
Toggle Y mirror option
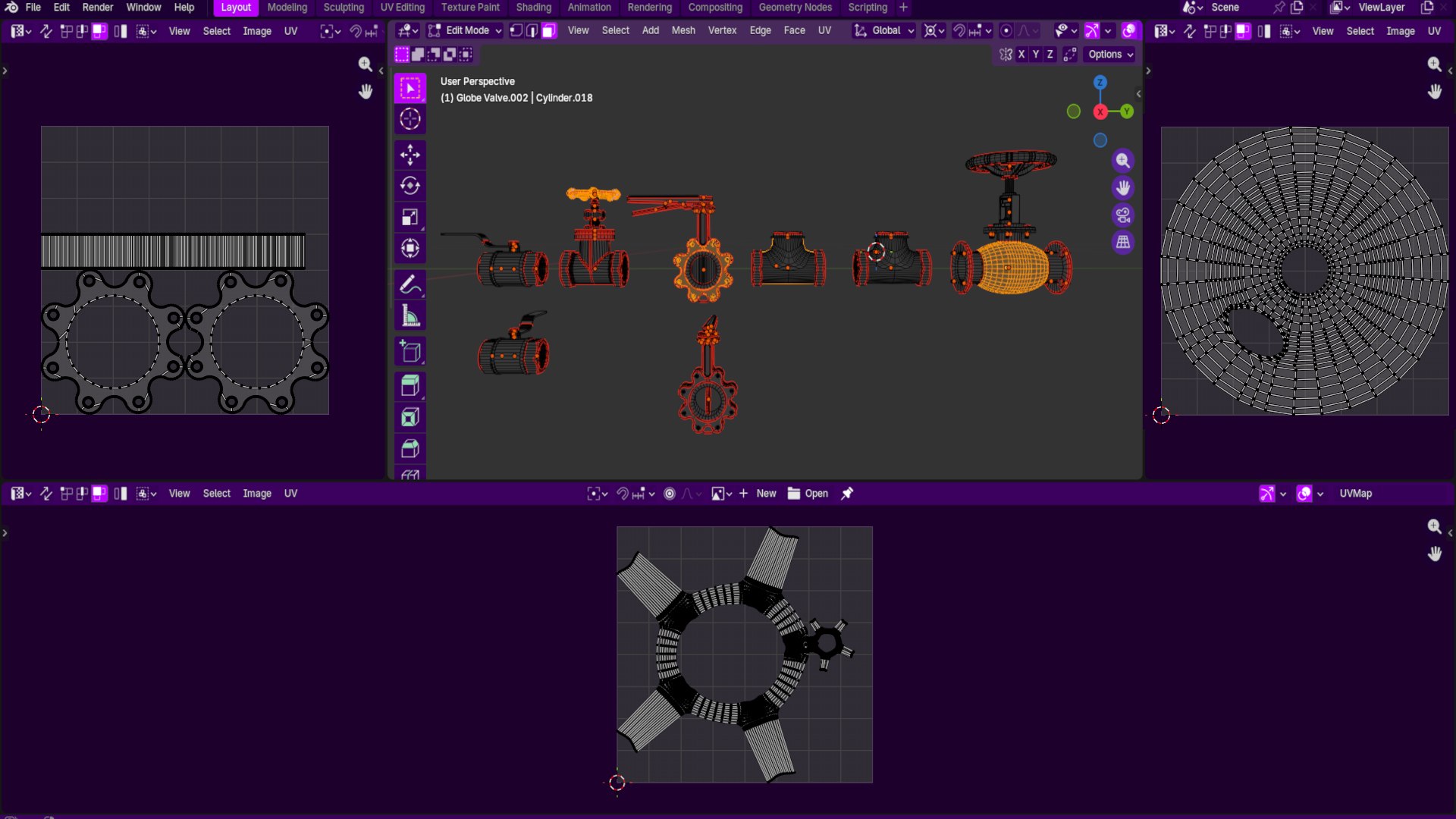1036,55
